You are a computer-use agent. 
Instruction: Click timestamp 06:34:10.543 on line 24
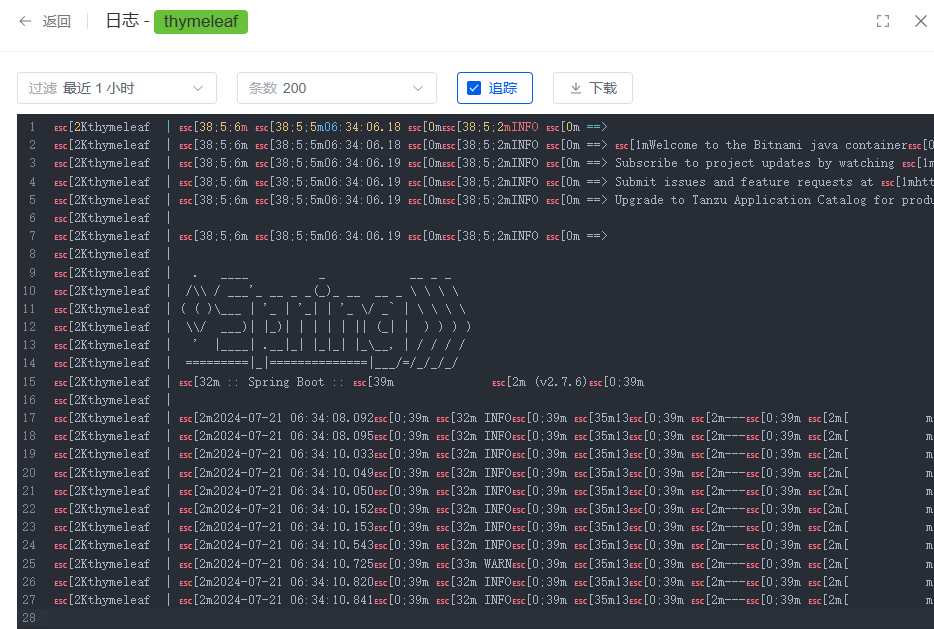pyautogui.click(x=332, y=544)
